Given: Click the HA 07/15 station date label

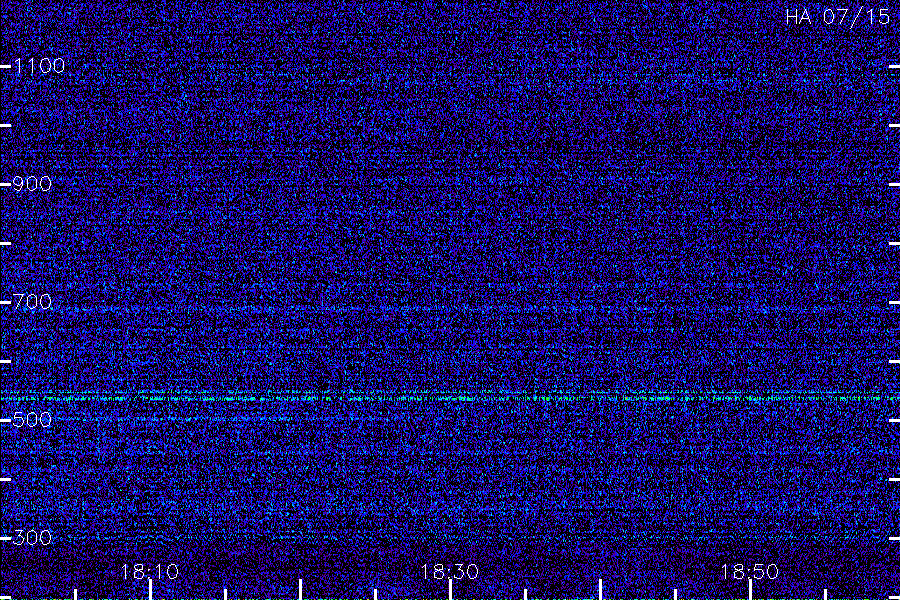Looking at the screenshot, I should click(838, 17).
